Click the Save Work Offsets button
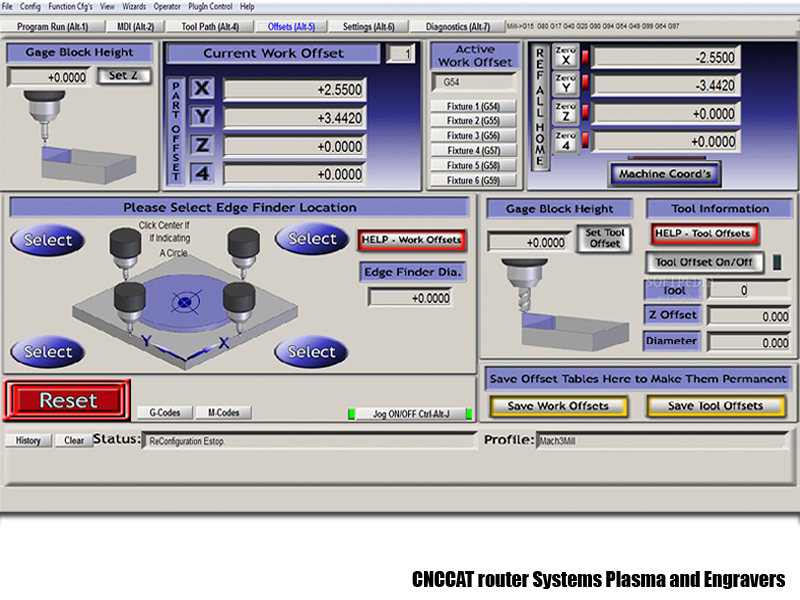800x600 pixels. 558,406
